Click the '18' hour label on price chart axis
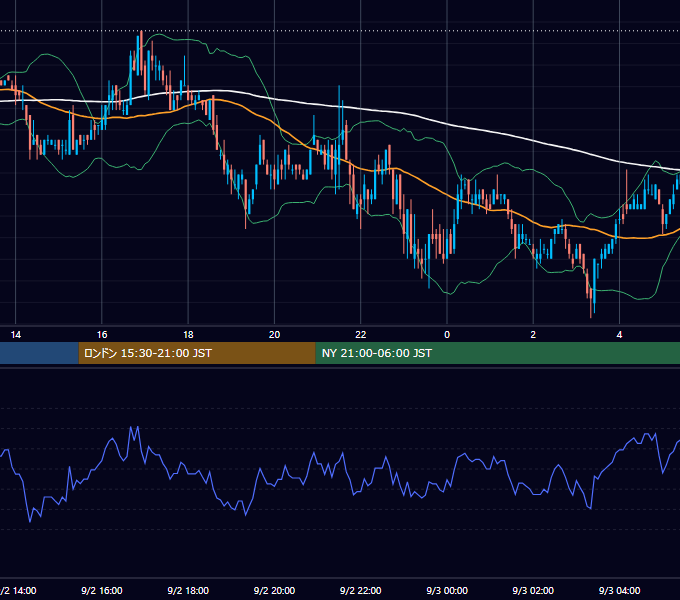 point(188,335)
